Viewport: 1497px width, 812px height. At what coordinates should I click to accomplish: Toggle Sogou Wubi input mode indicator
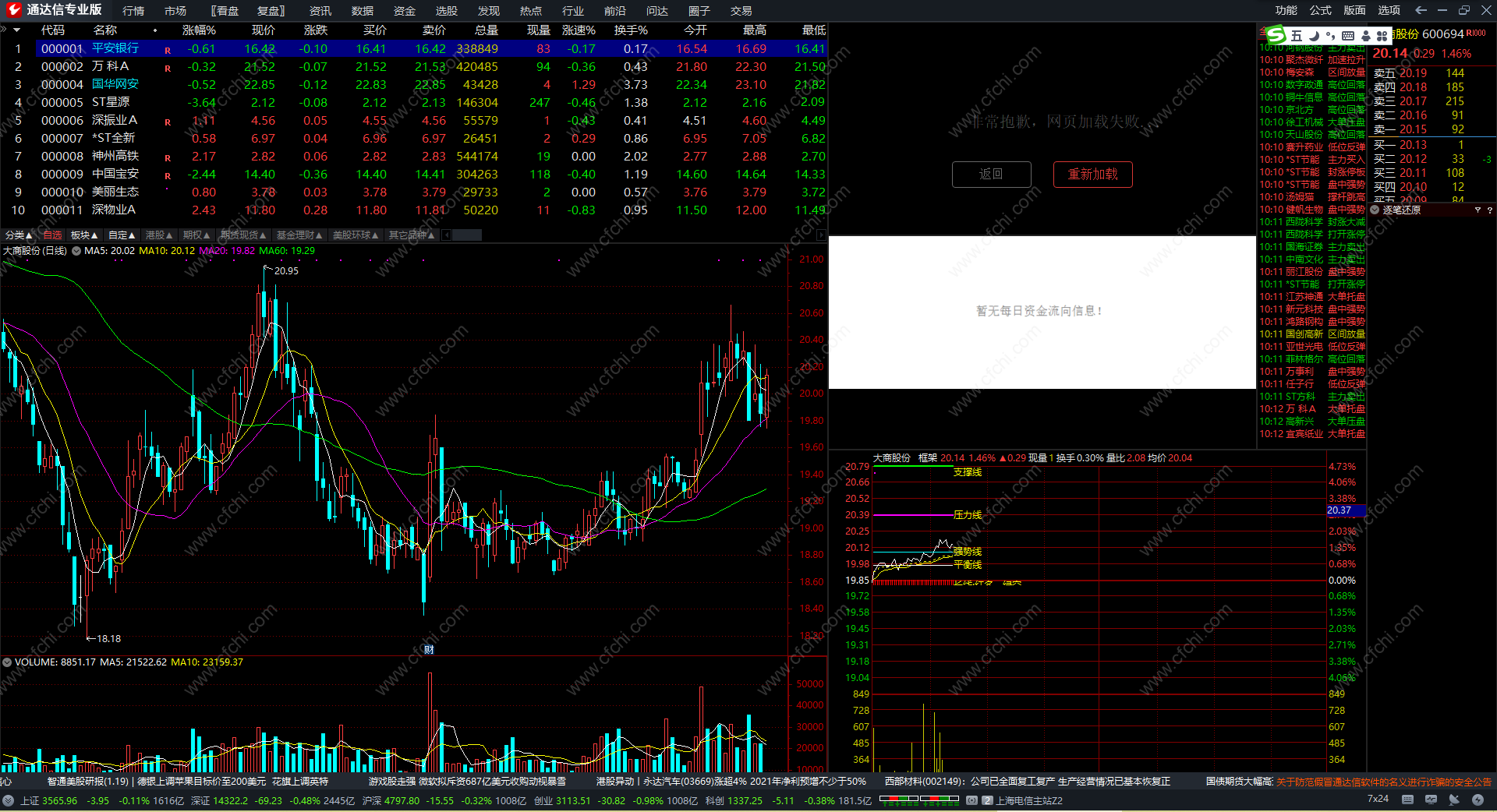pyautogui.click(x=1297, y=36)
